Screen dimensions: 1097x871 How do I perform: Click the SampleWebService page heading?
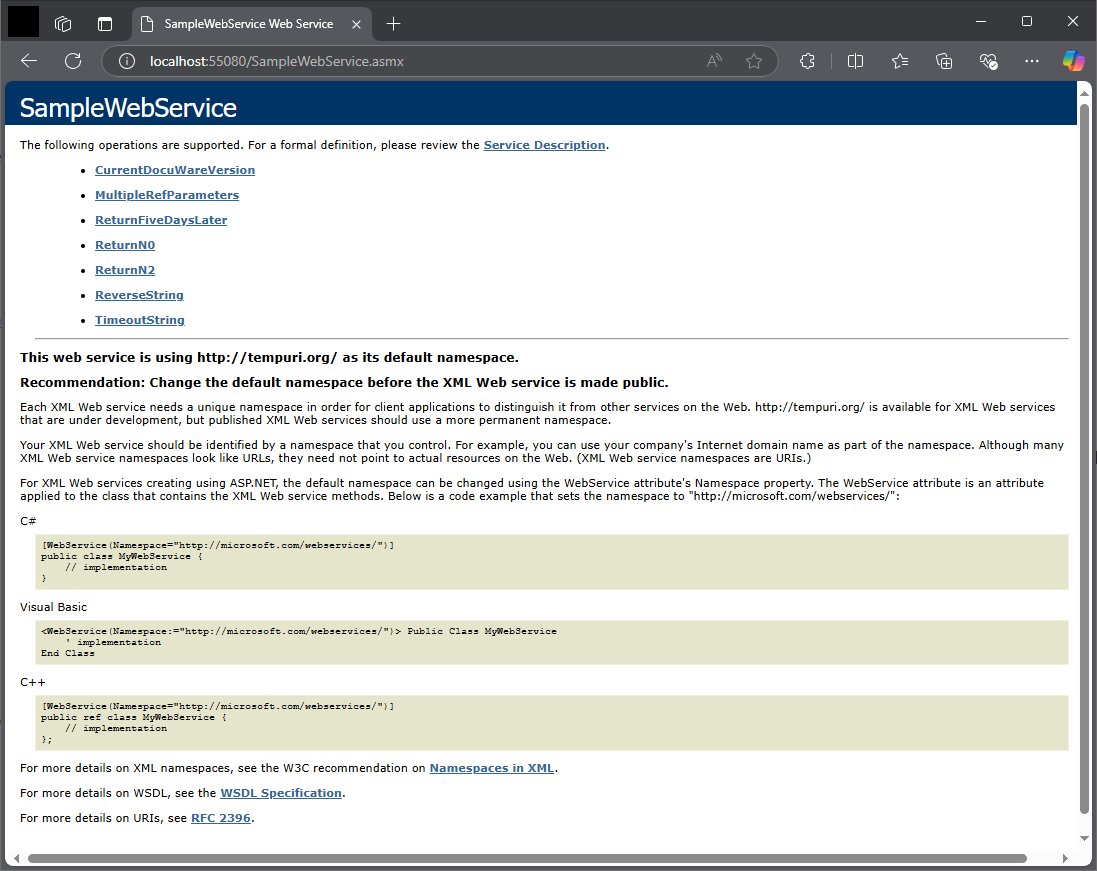128,108
